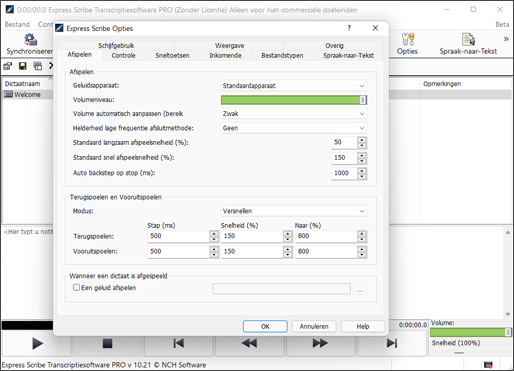Decrease Standaard snel afspeelsnelheid stepper
Image resolution: width=514 pixels, height=371 pixels.
(362, 161)
